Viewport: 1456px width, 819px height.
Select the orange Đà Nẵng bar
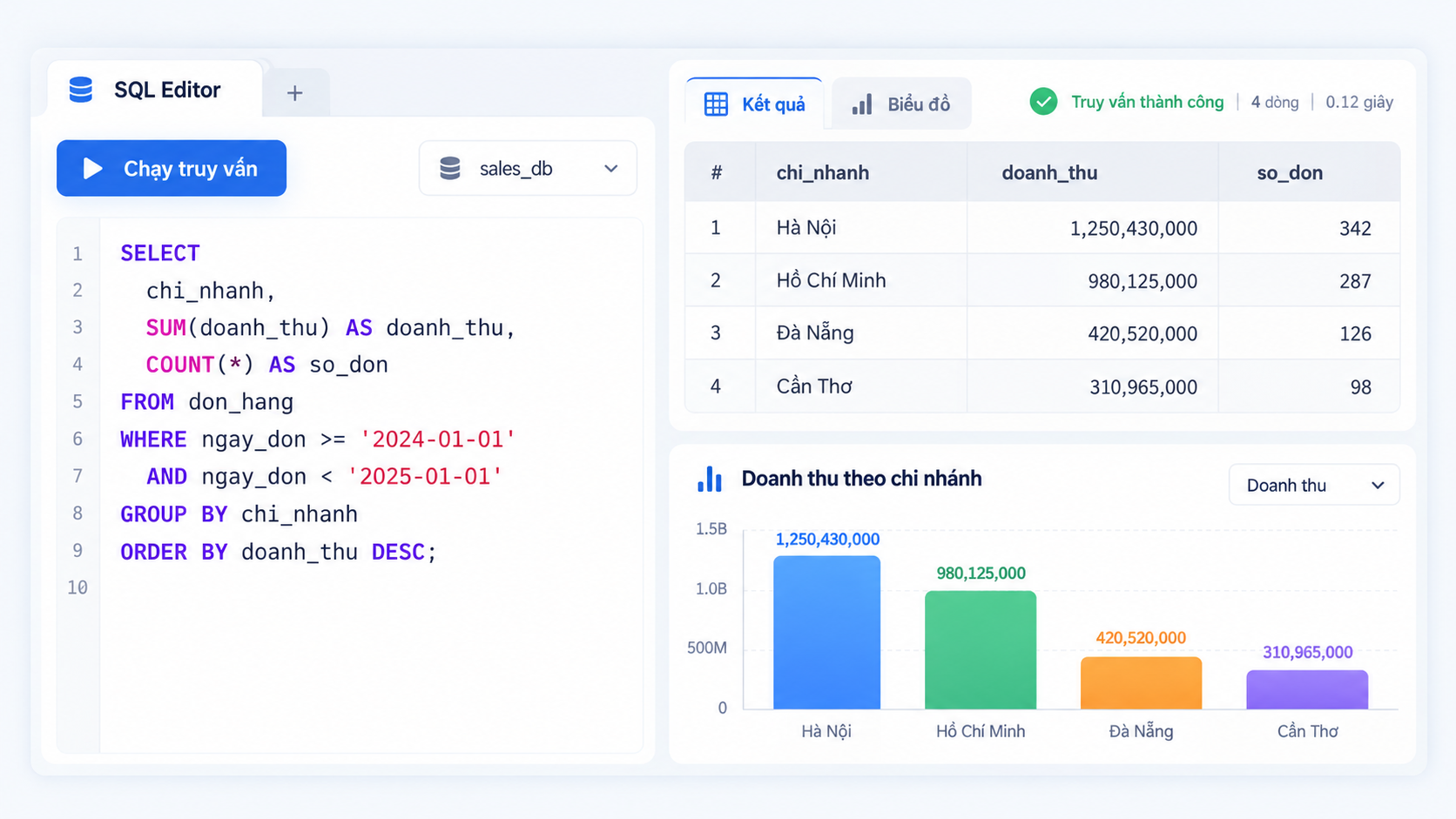1141,683
